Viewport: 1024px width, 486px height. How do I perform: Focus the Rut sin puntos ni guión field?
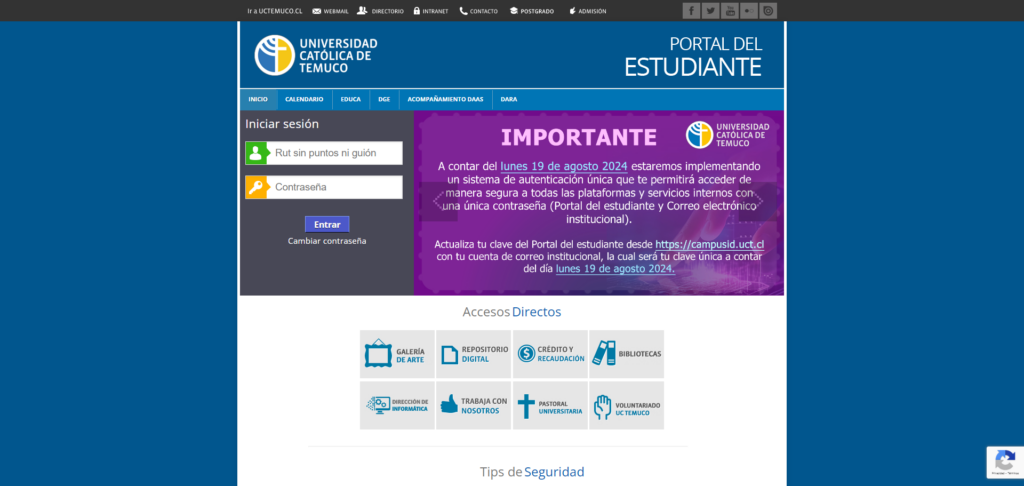coord(324,153)
